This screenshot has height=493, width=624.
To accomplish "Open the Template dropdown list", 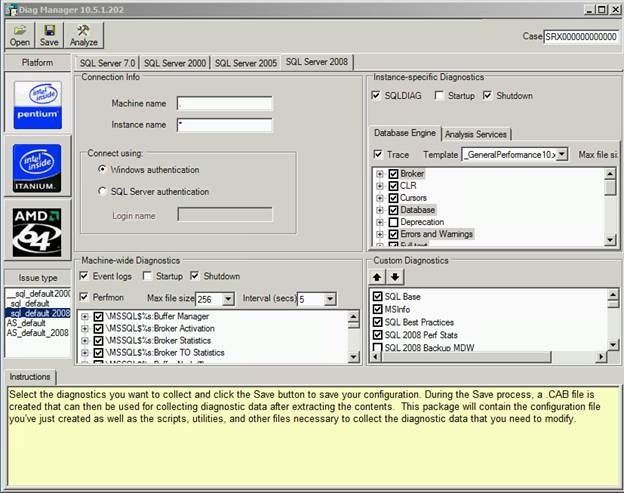I will pyautogui.click(x=562, y=154).
